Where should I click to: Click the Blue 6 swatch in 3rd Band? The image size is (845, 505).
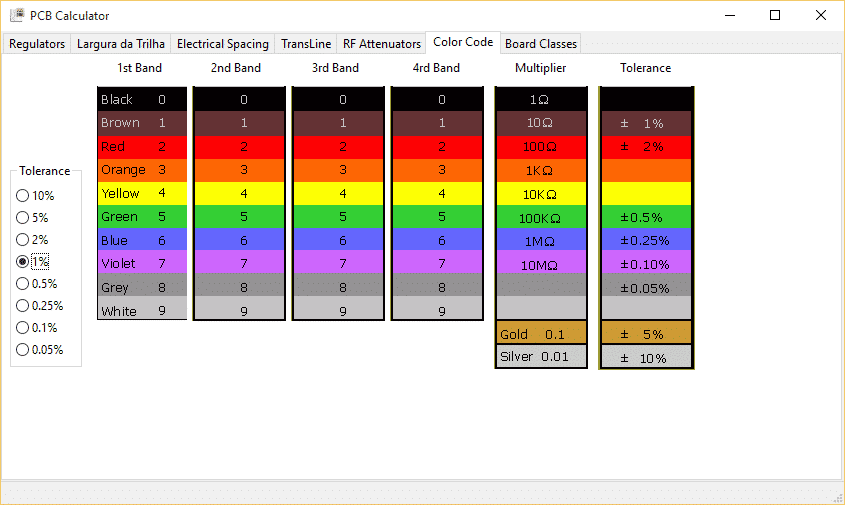pyautogui.click(x=342, y=241)
